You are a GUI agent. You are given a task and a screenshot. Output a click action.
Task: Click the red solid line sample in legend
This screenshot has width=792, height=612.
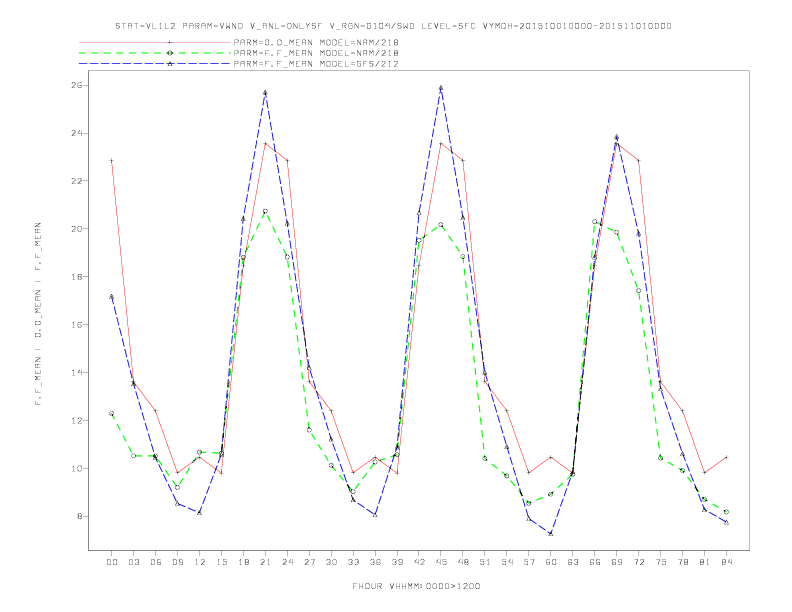tap(155, 42)
